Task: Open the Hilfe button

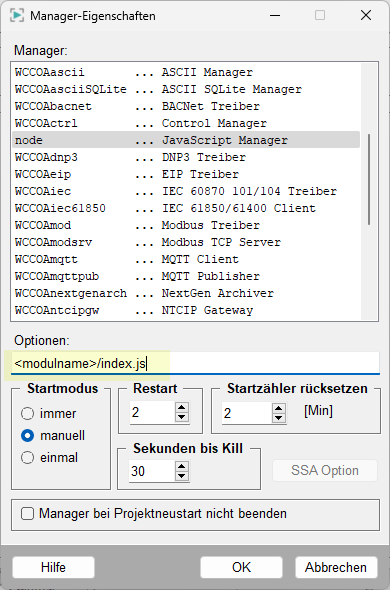Action: coord(53,567)
